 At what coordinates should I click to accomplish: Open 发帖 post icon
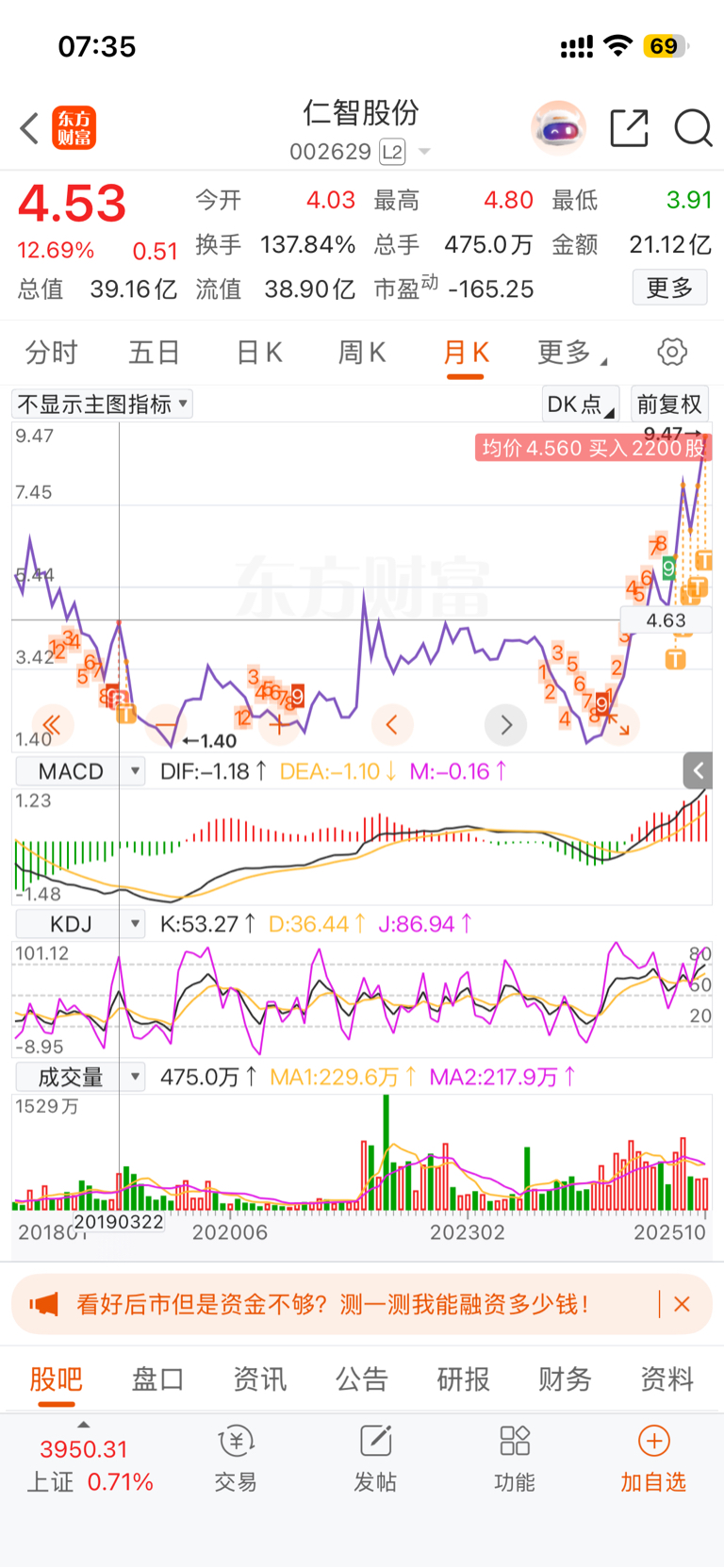375,1459
